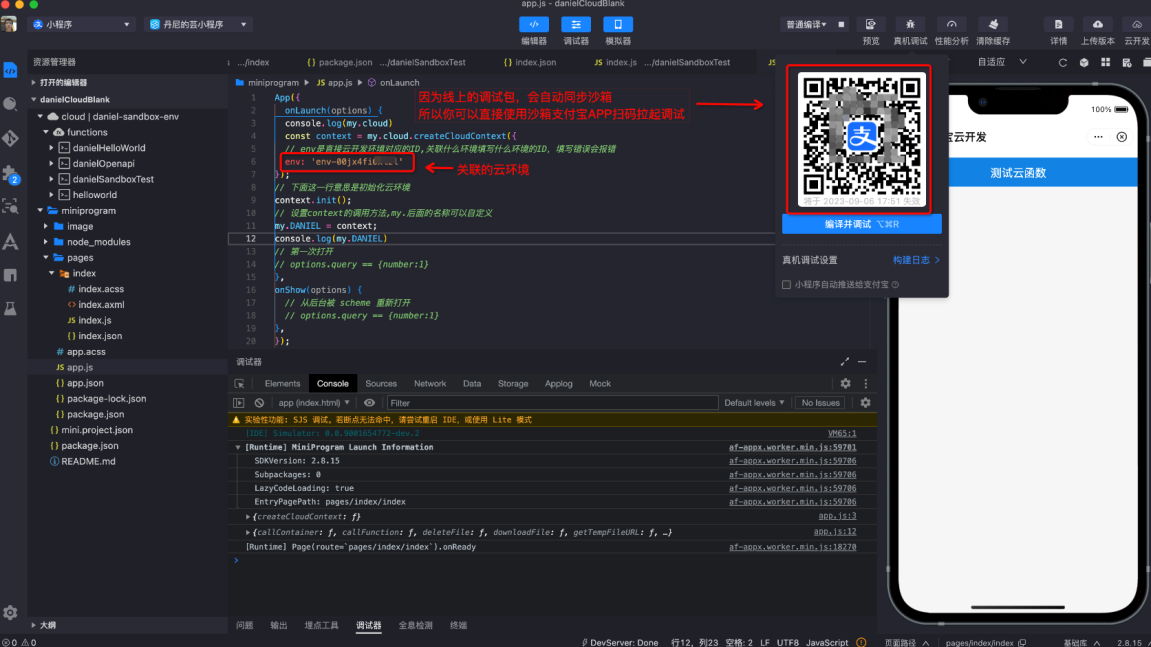This screenshot has height=647, width=1151.
Task: Switch to the Storage tab
Action: point(513,383)
